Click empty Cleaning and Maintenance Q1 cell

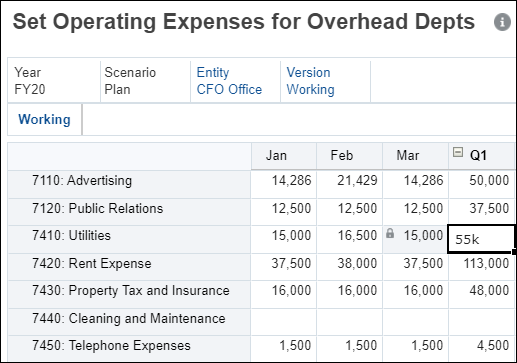click(482, 322)
